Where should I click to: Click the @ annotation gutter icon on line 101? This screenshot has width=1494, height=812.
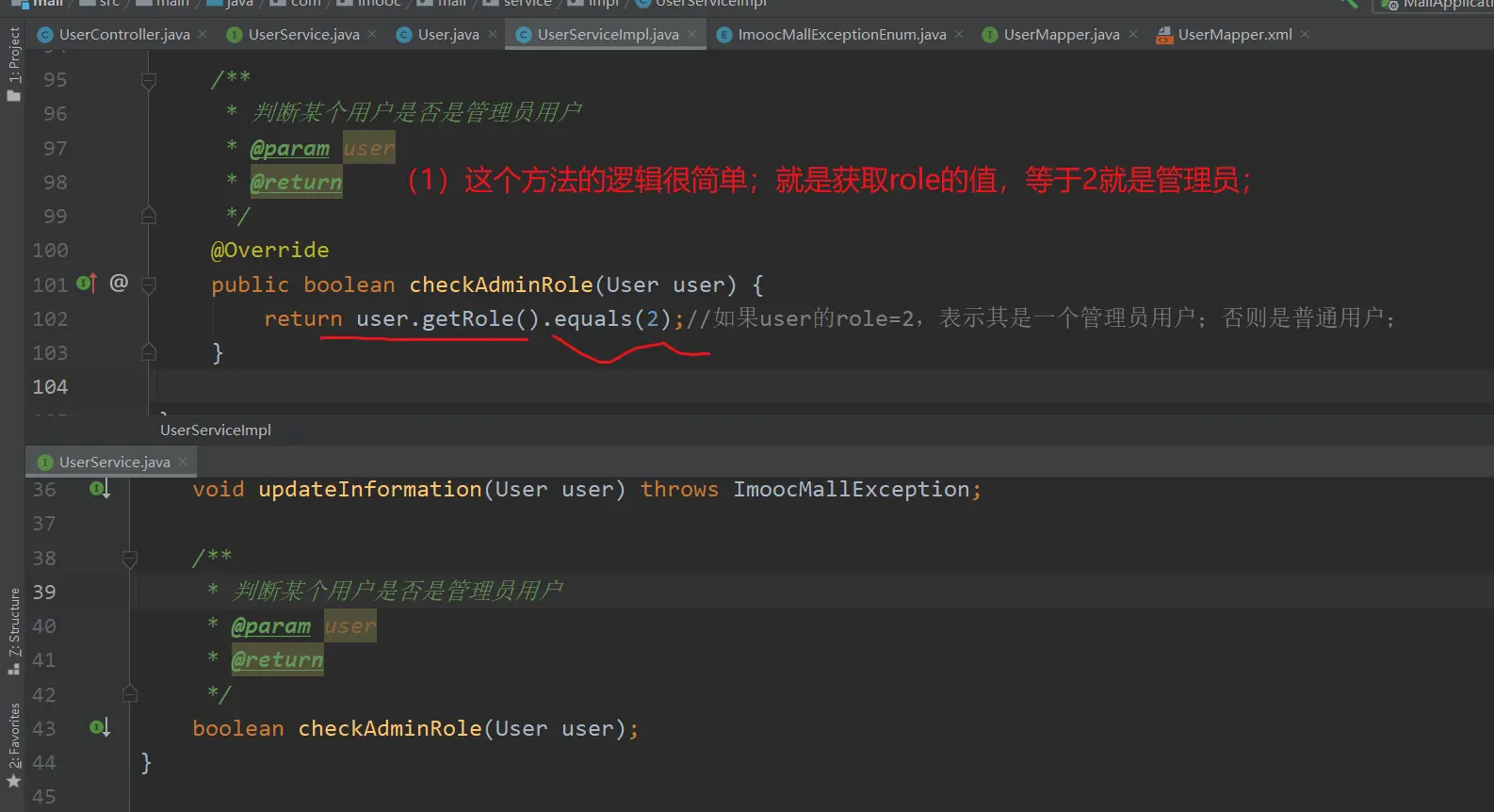[119, 283]
